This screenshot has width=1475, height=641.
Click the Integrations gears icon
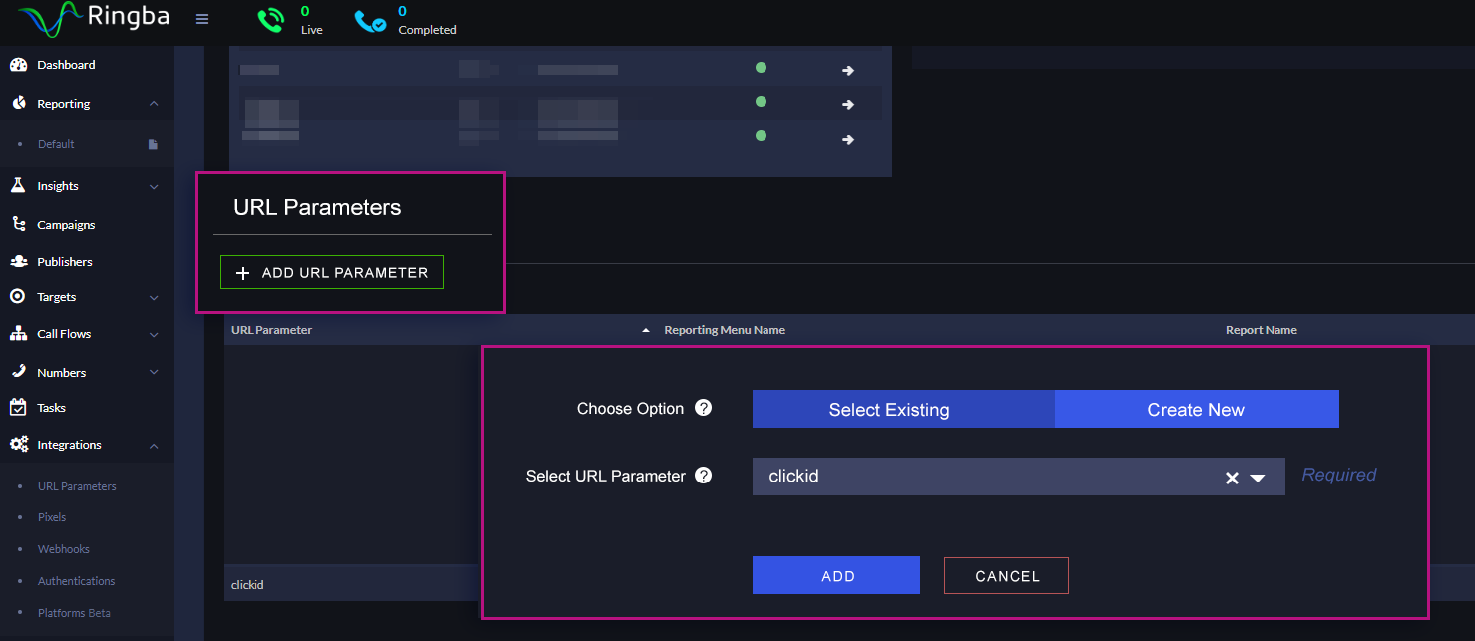pyautogui.click(x=18, y=444)
